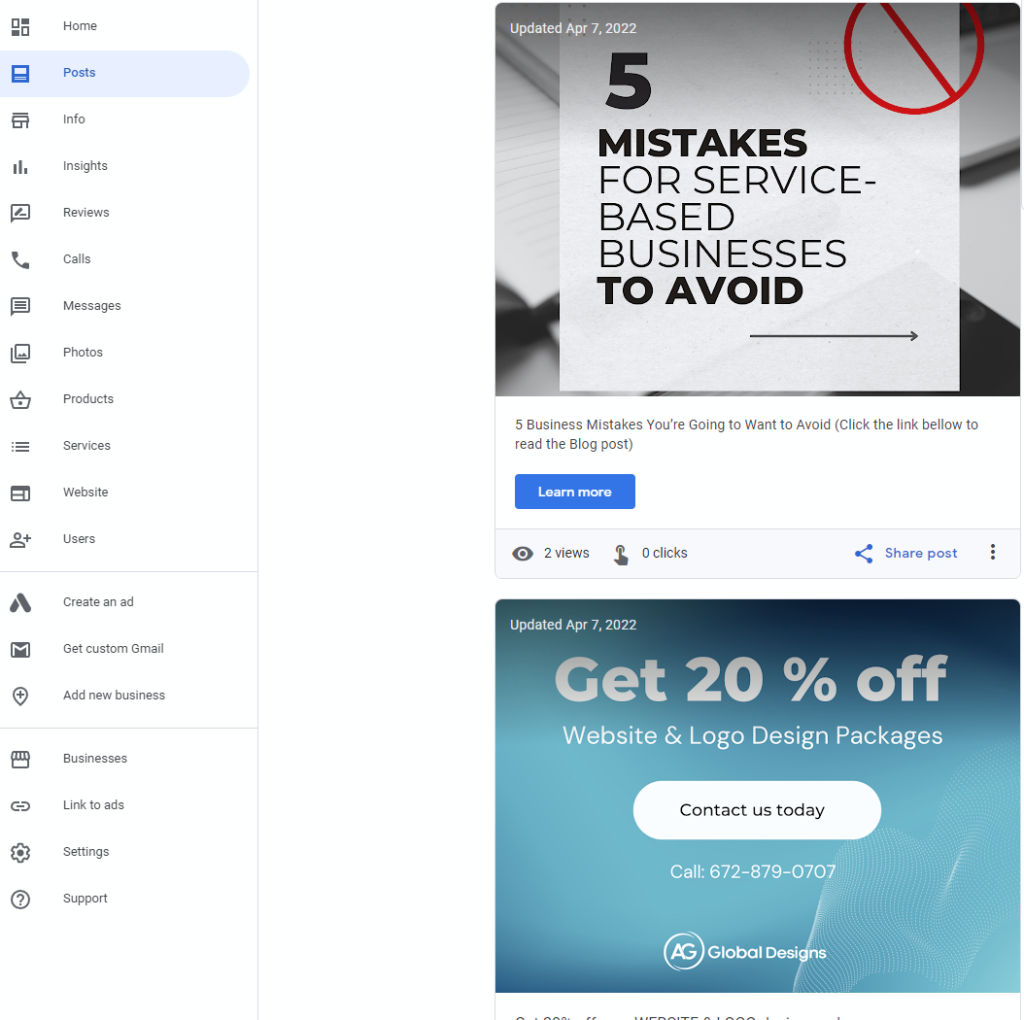Go to the Posts menu item

pos(125,73)
